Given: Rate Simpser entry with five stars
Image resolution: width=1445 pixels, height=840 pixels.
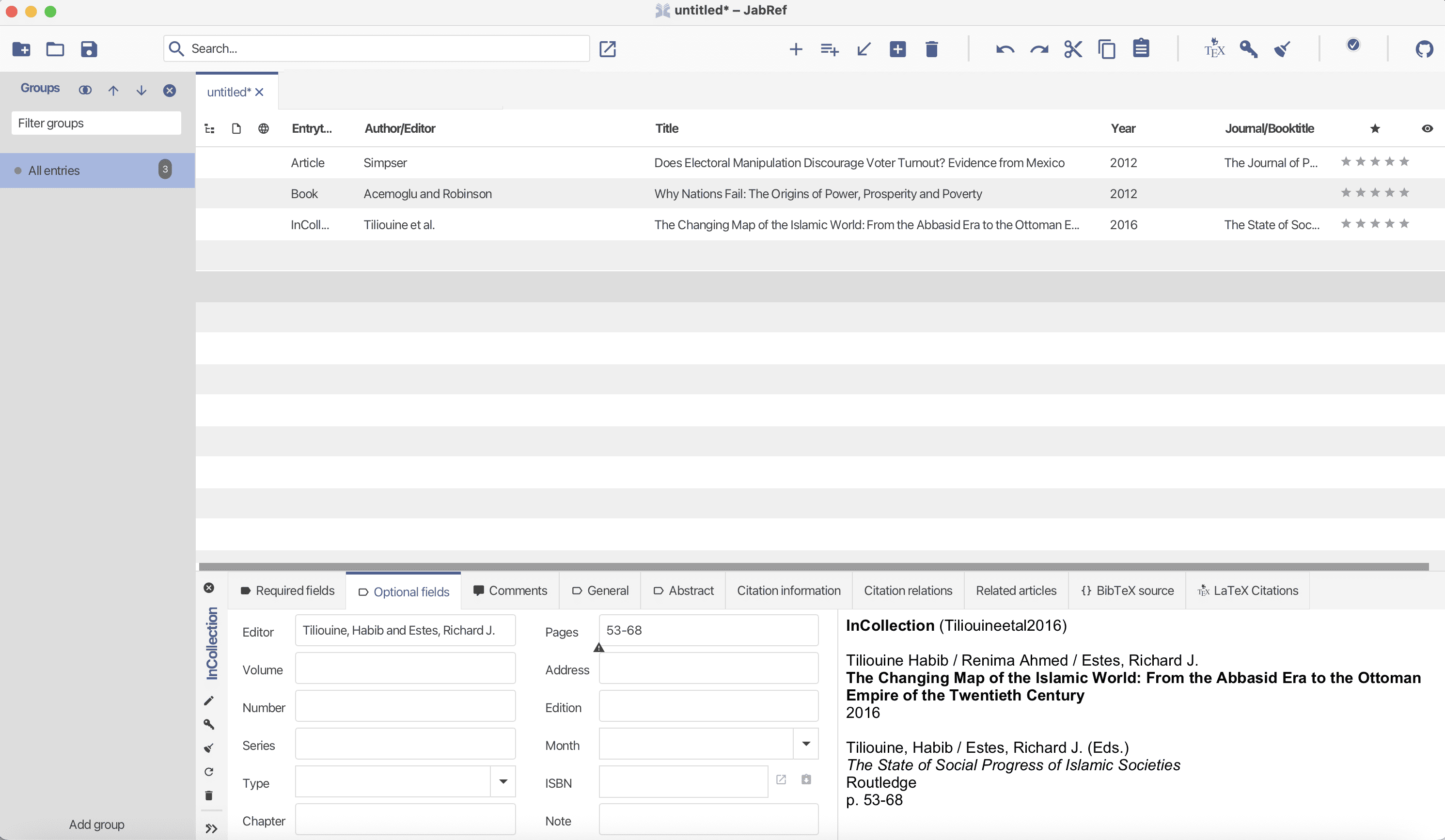Looking at the screenshot, I should [1404, 162].
